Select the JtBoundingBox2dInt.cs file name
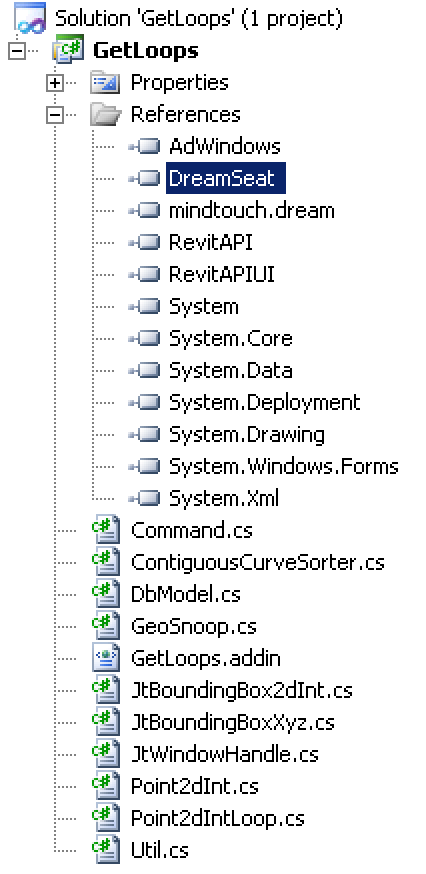 tap(242, 691)
